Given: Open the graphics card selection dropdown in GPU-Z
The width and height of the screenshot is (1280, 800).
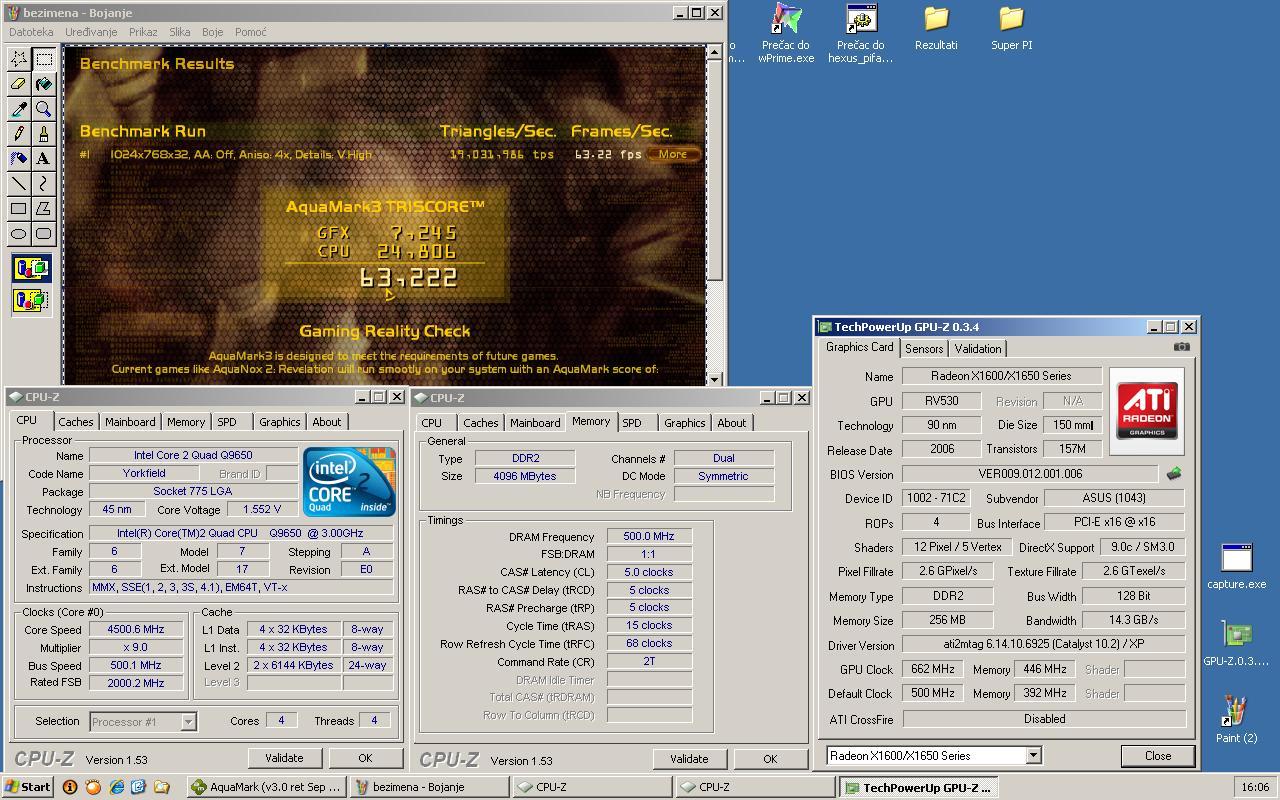Looking at the screenshot, I should click(x=1034, y=756).
